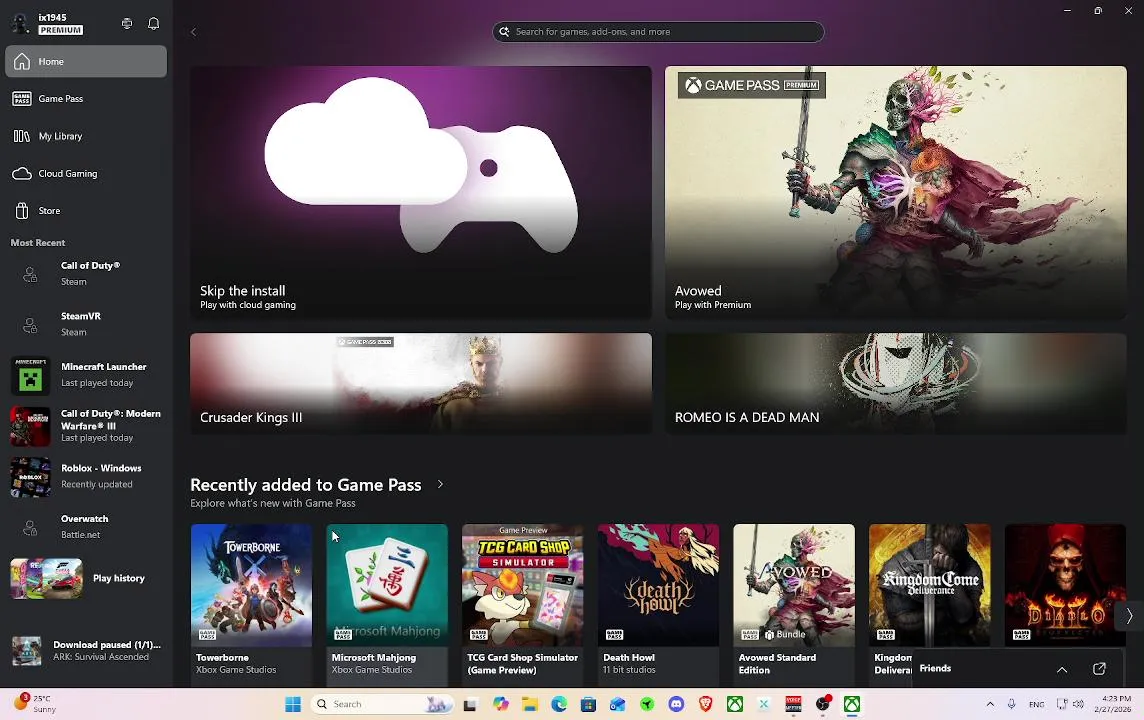Open the Towerborne game tile

tap(251, 604)
